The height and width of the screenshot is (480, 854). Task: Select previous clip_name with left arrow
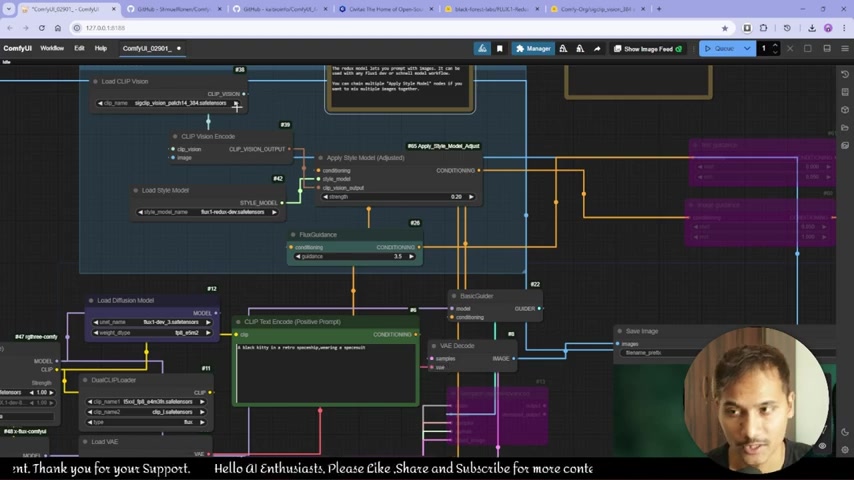[x=100, y=103]
